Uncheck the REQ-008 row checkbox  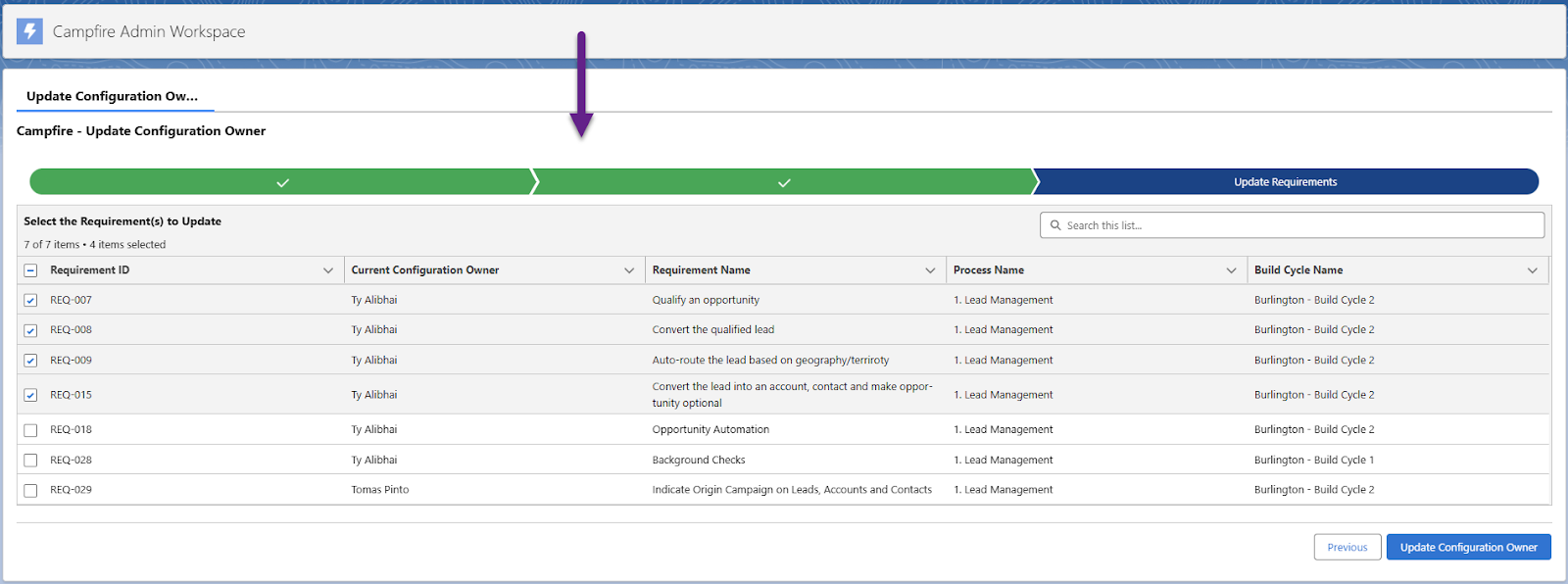pyautogui.click(x=30, y=330)
